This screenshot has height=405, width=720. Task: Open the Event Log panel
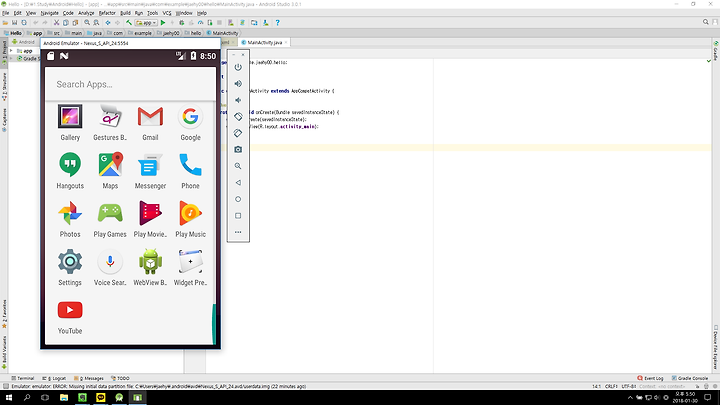tap(650, 378)
